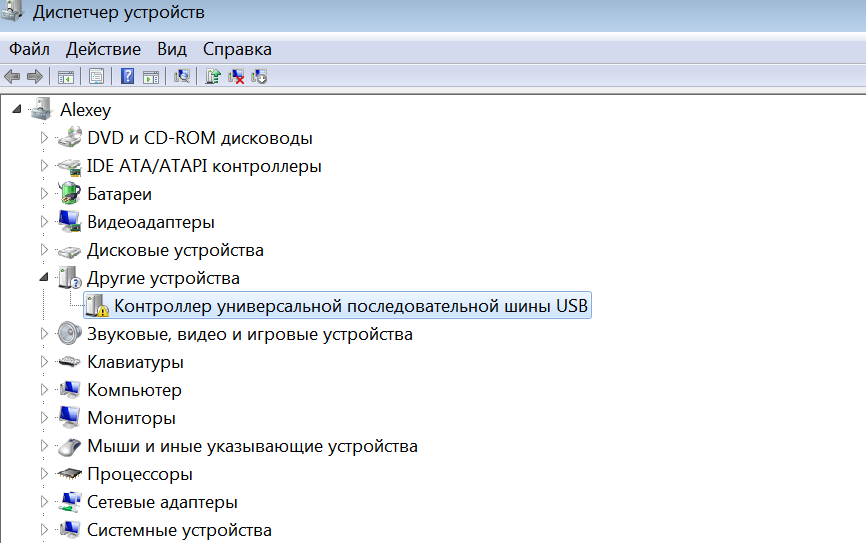This screenshot has height=543, width=866.
Task: Open the Справка menu
Action: (x=237, y=49)
